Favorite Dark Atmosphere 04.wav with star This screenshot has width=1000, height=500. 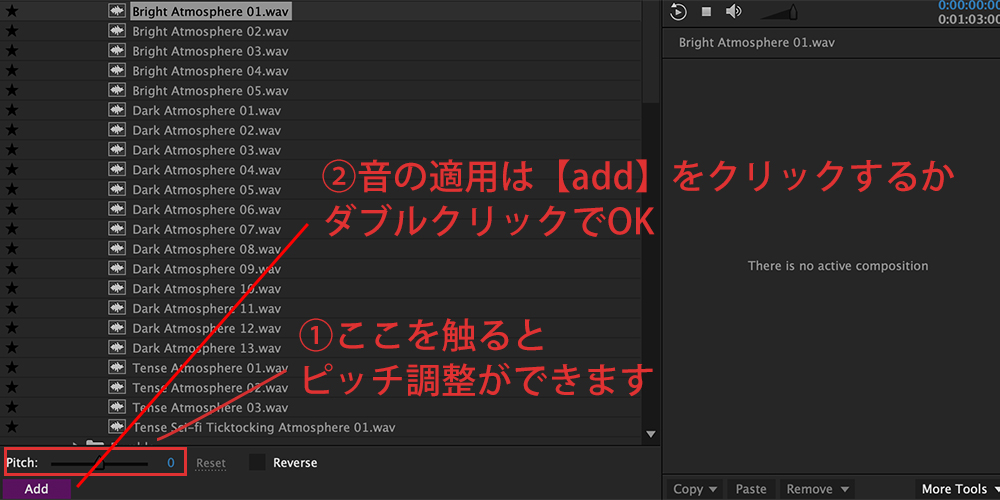pos(11,169)
